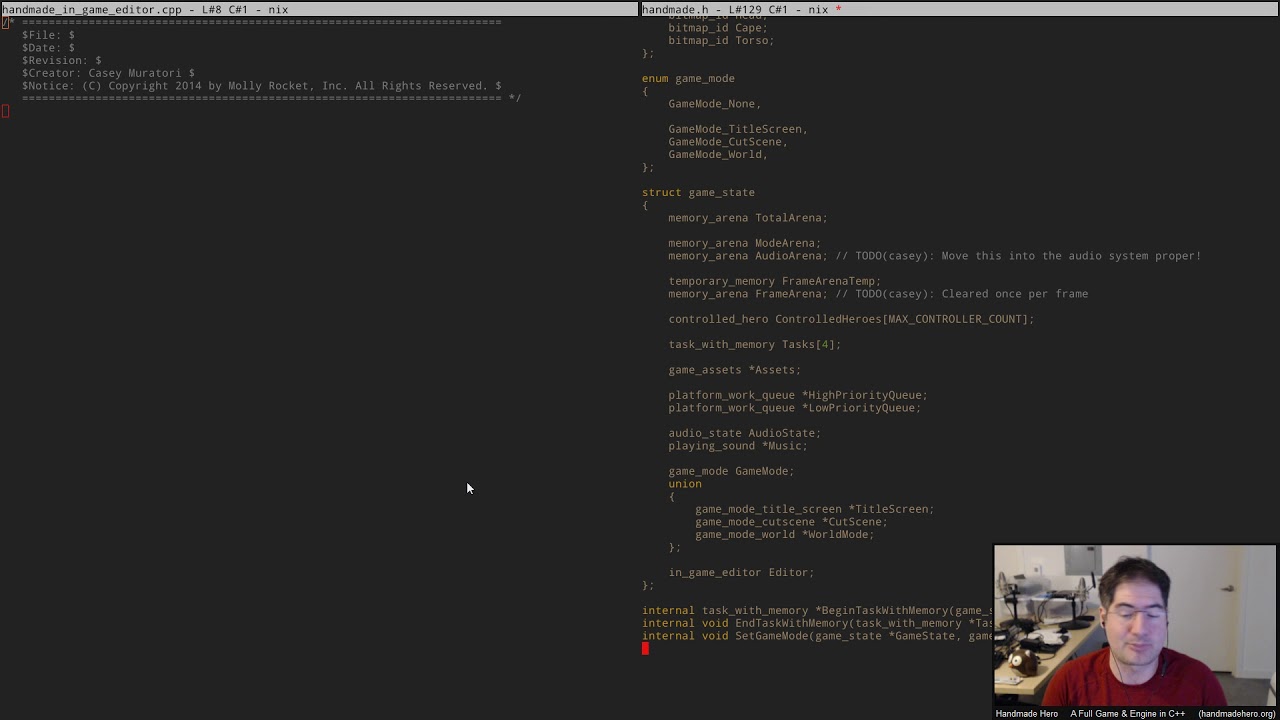Viewport: 1280px width, 720px height.
Task: Click "in_game_editor Editor;" line
Action: 741,572
